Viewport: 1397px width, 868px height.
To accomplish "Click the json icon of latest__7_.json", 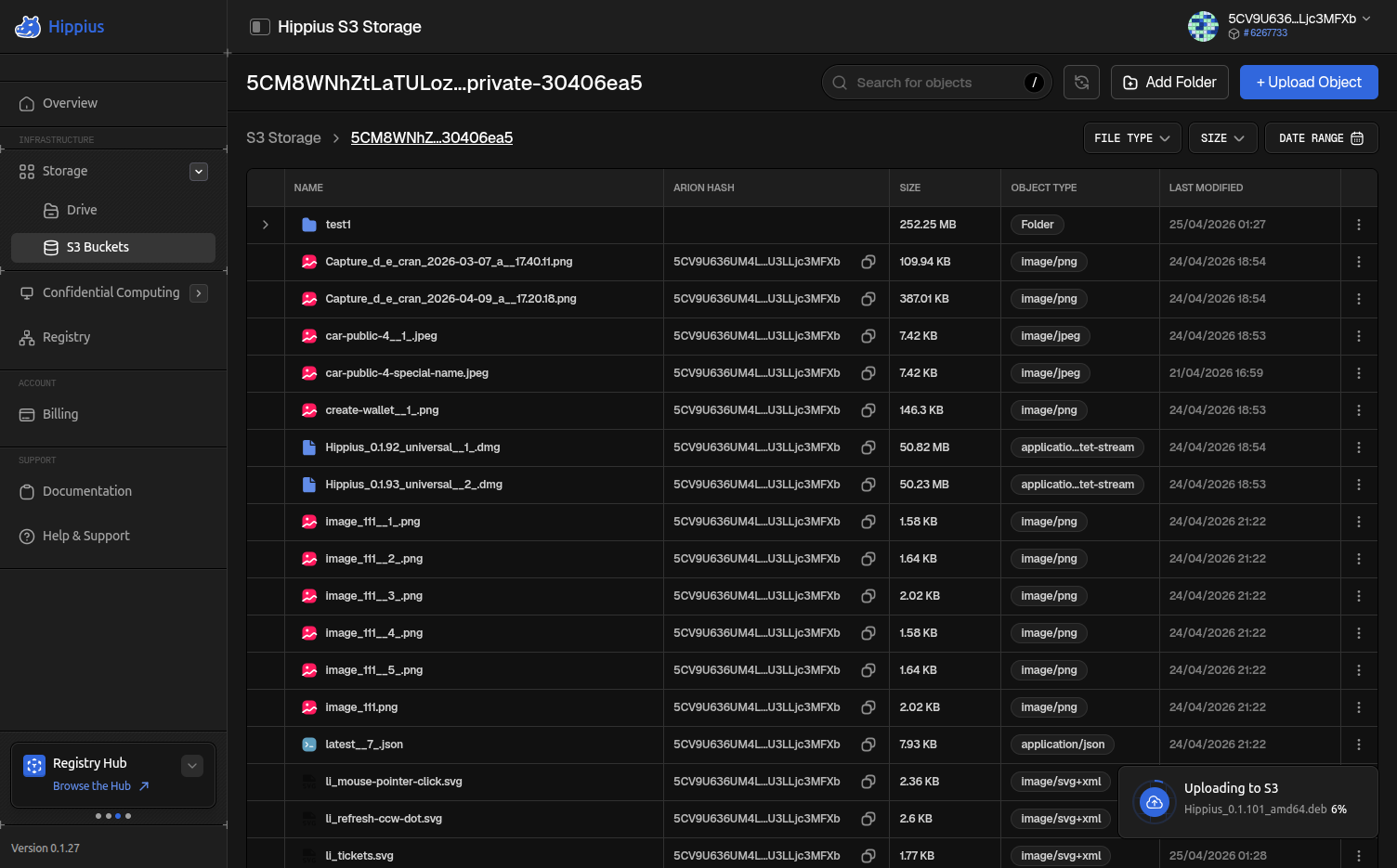I will (x=309, y=745).
